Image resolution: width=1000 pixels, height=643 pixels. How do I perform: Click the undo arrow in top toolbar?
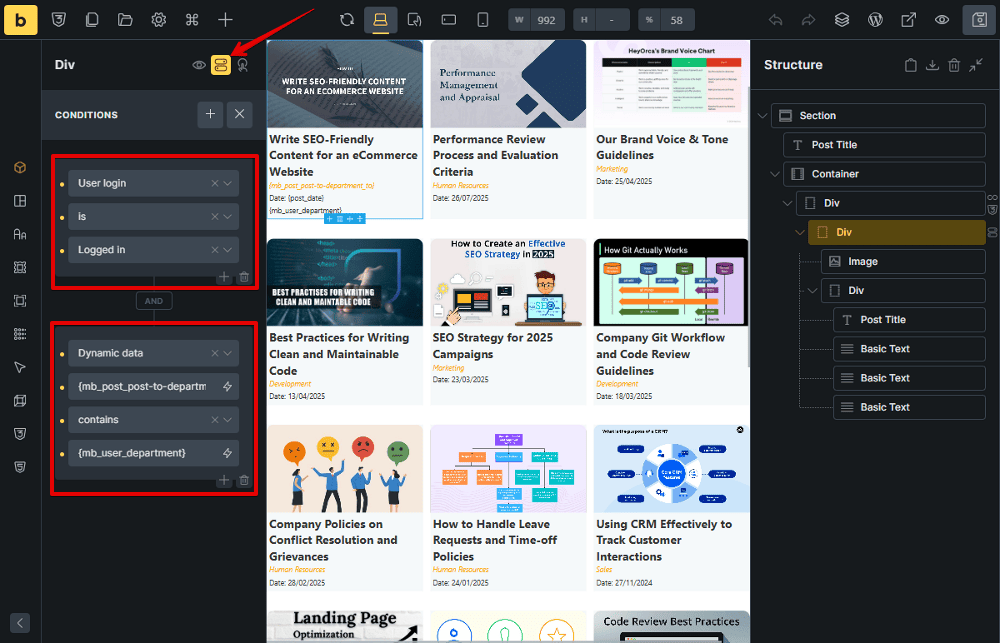coord(776,20)
